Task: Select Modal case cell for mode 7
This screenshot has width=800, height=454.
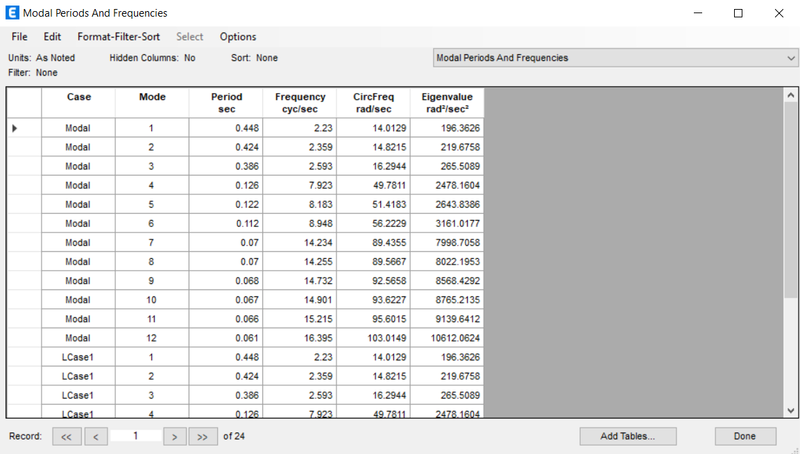Action: coord(79,243)
